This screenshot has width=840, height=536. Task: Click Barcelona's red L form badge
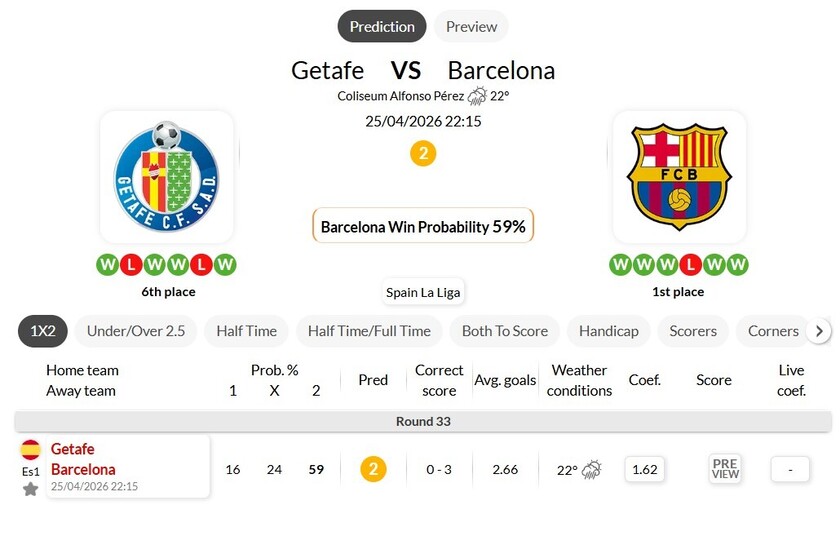coord(689,265)
